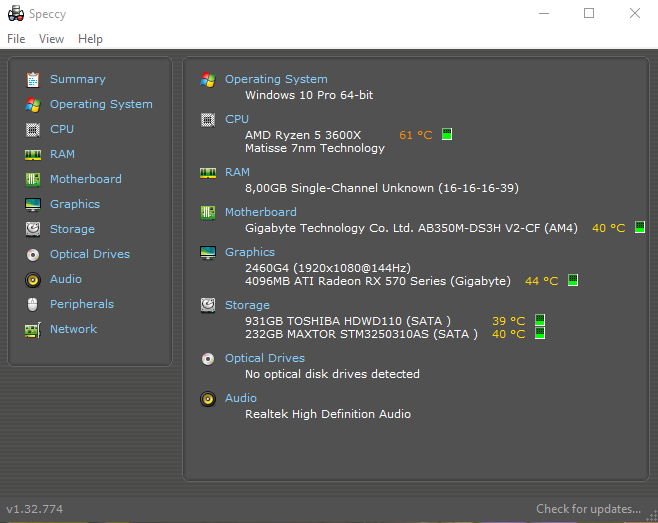Viewport: 658px width, 523px height.
Task: Click the Audio speaker icon in summary panel
Action: pyautogui.click(x=208, y=399)
